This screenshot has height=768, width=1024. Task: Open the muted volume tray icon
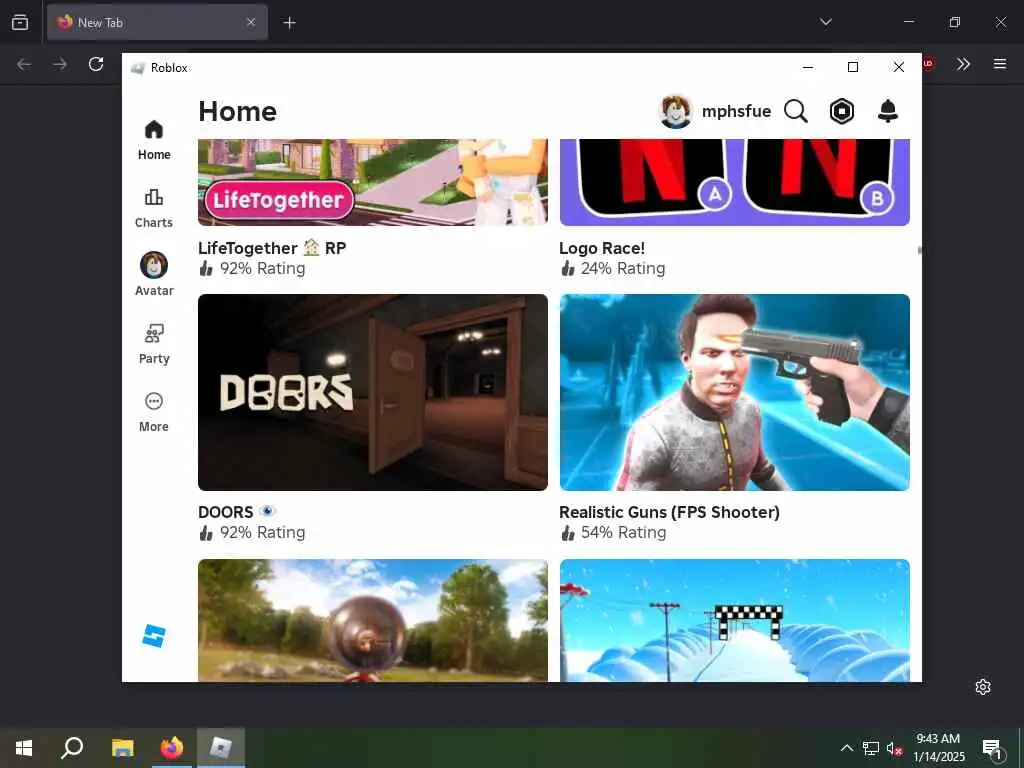point(894,748)
